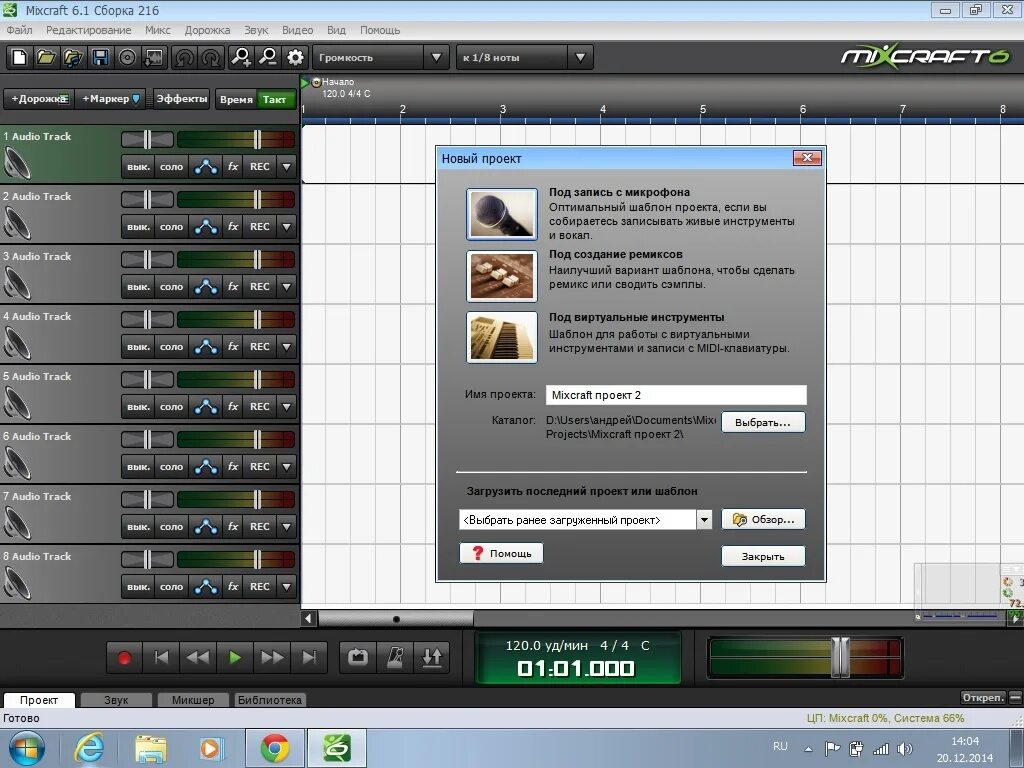Zoom in with the magnifier plus icon
1024x768 pixels.
[241, 57]
